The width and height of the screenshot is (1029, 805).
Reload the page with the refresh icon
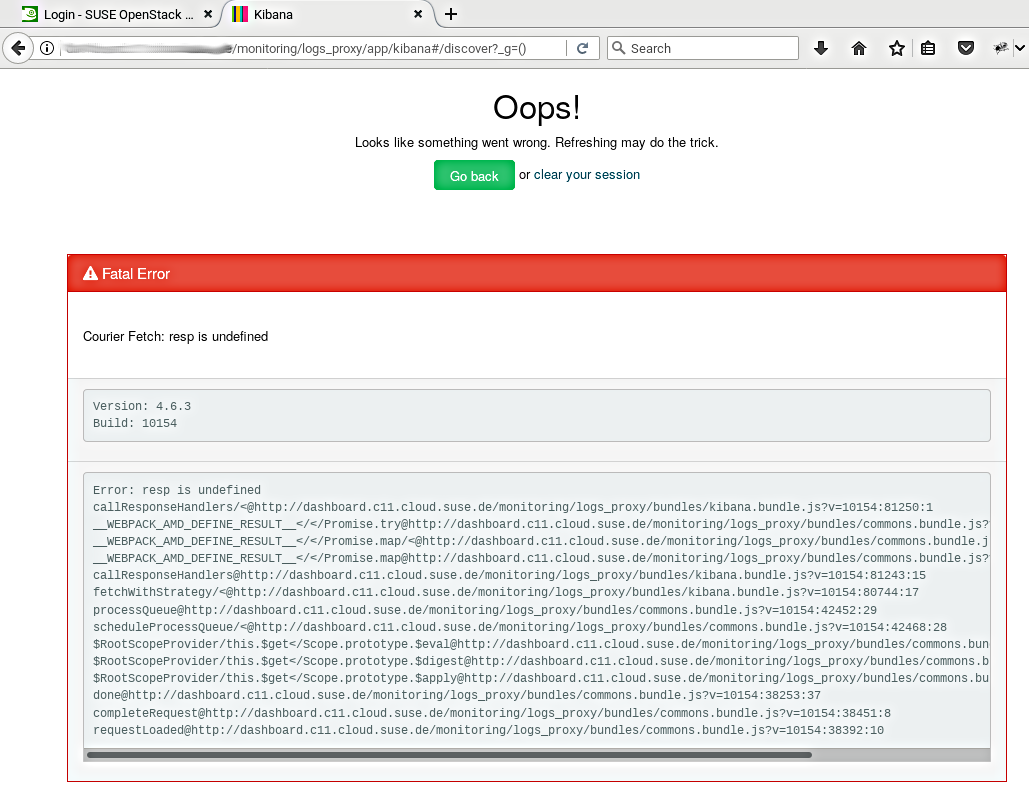(582, 48)
